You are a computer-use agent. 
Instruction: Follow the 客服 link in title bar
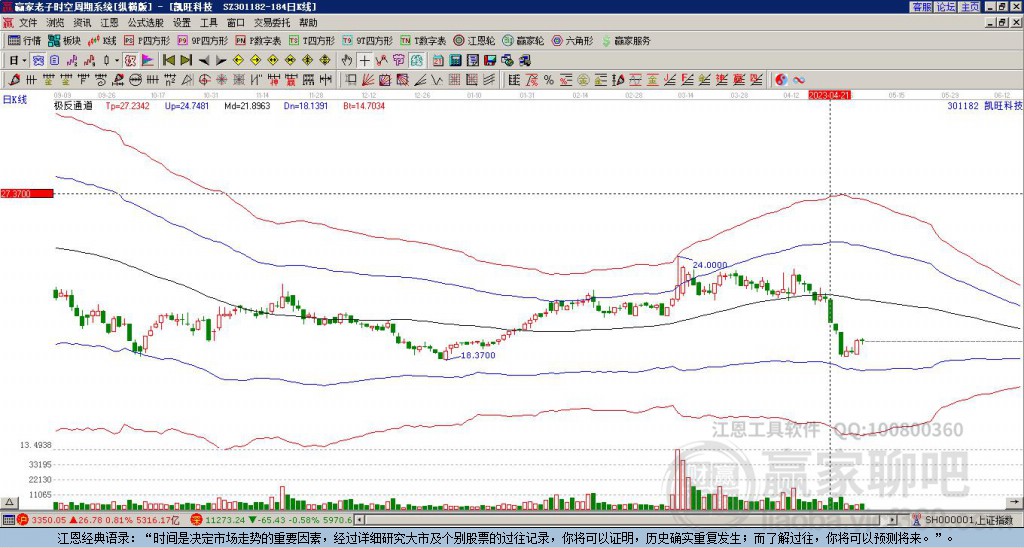tap(921, 7)
